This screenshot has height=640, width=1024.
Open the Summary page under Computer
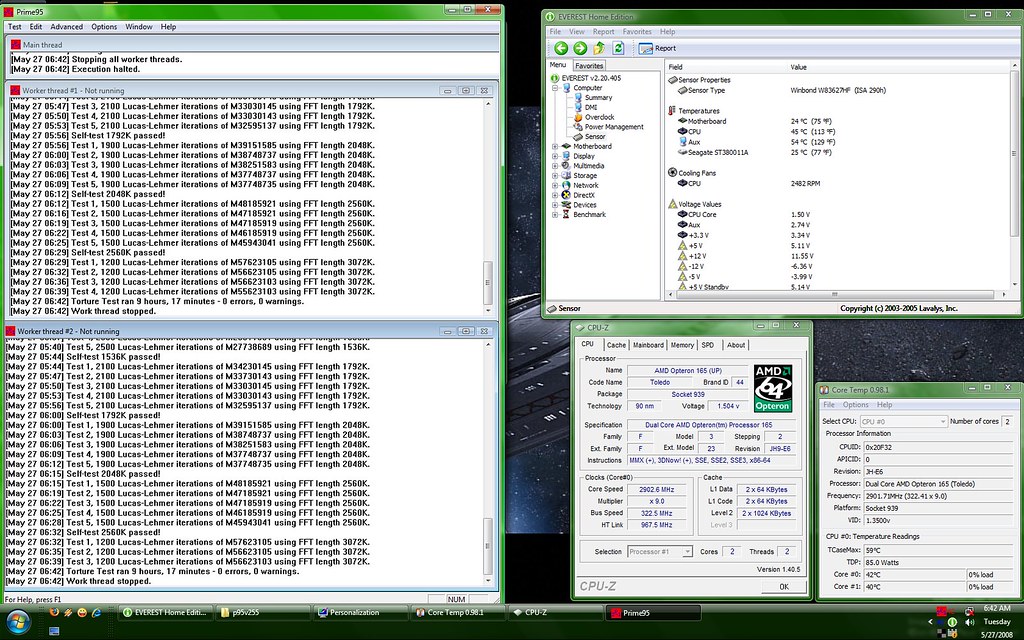(x=598, y=97)
